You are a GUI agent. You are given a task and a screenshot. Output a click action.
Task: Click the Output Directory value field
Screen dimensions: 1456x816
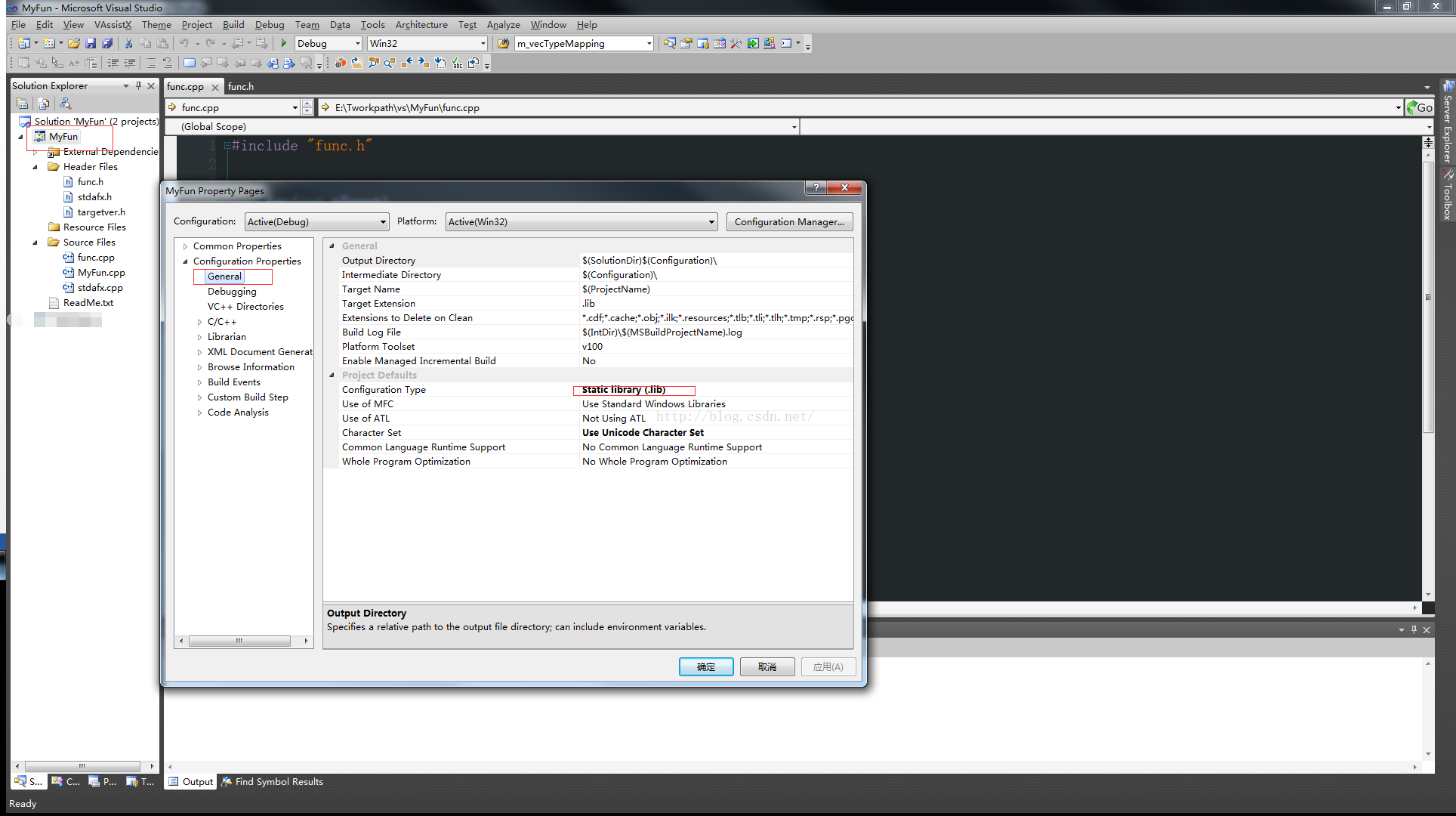point(717,261)
